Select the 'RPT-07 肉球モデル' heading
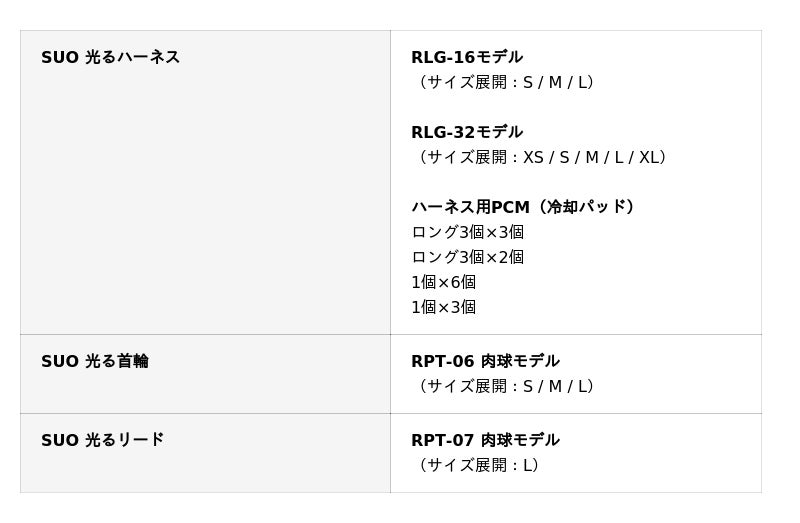This screenshot has height=523, width=800. [485, 440]
